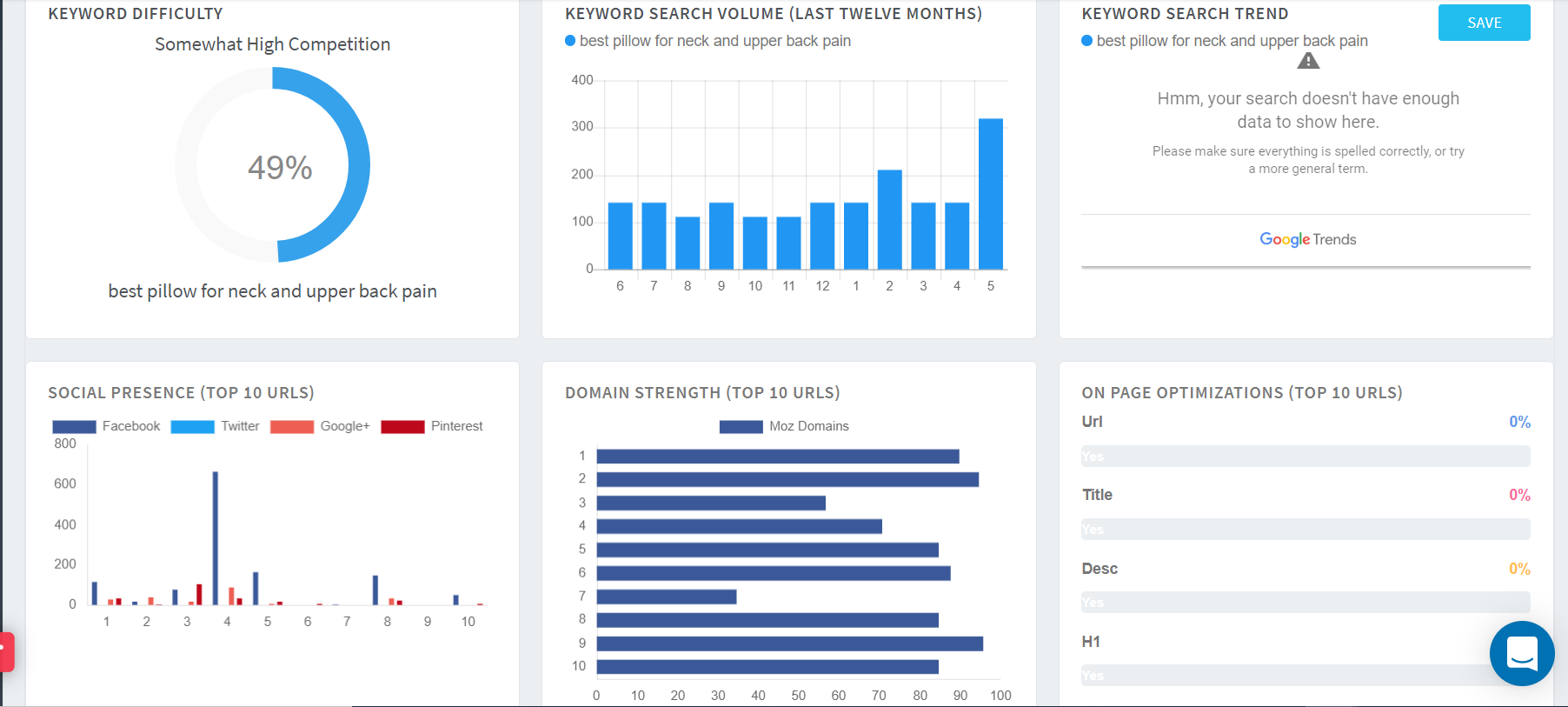Click the pink 0% value beside Title
Screen dimensions: 1568x707
(1519, 495)
